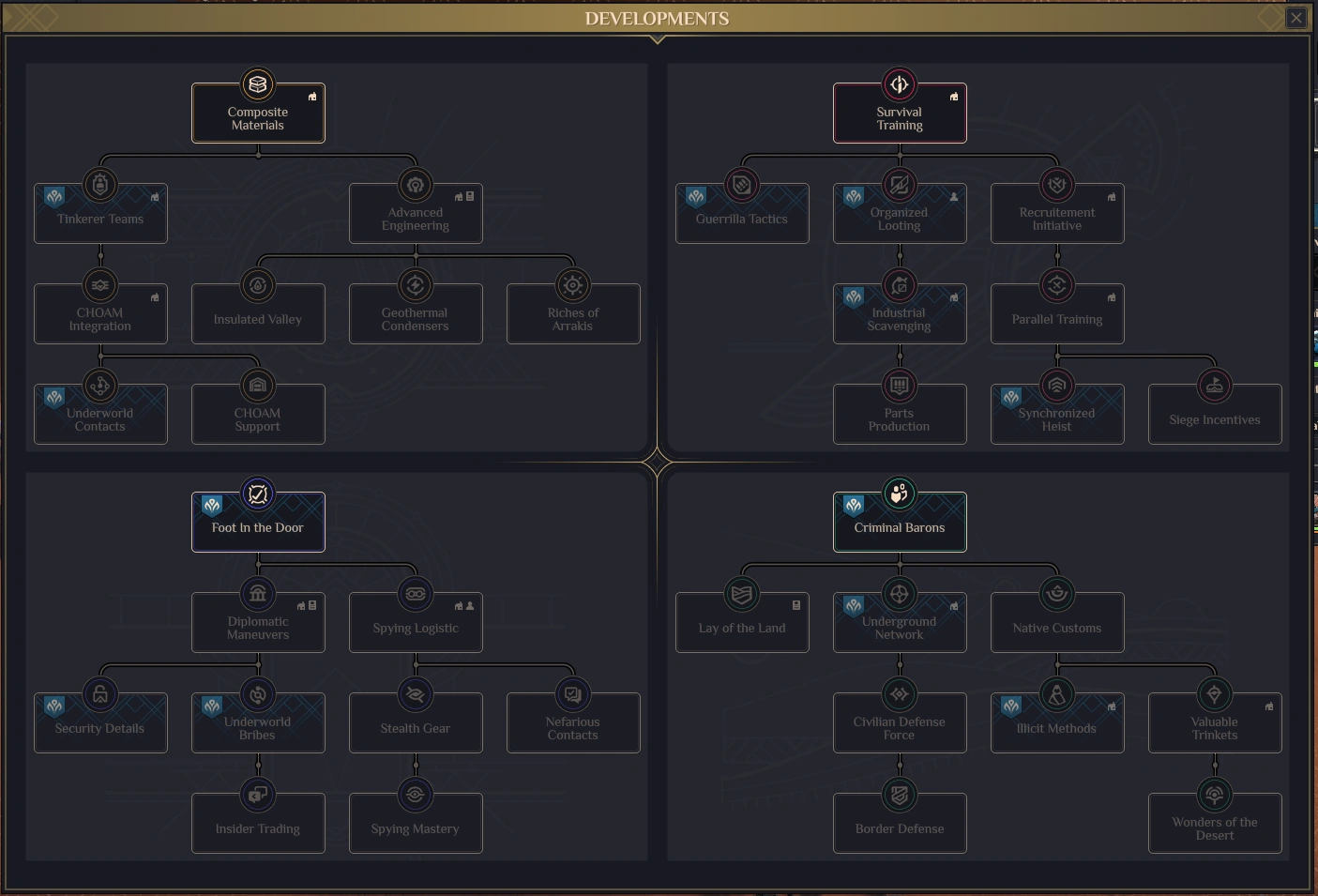Pick the Guerrilla Tactics node icon
The height and width of the screenshot is (896, 1318).
pyautogui.click(x=742, y=185)
